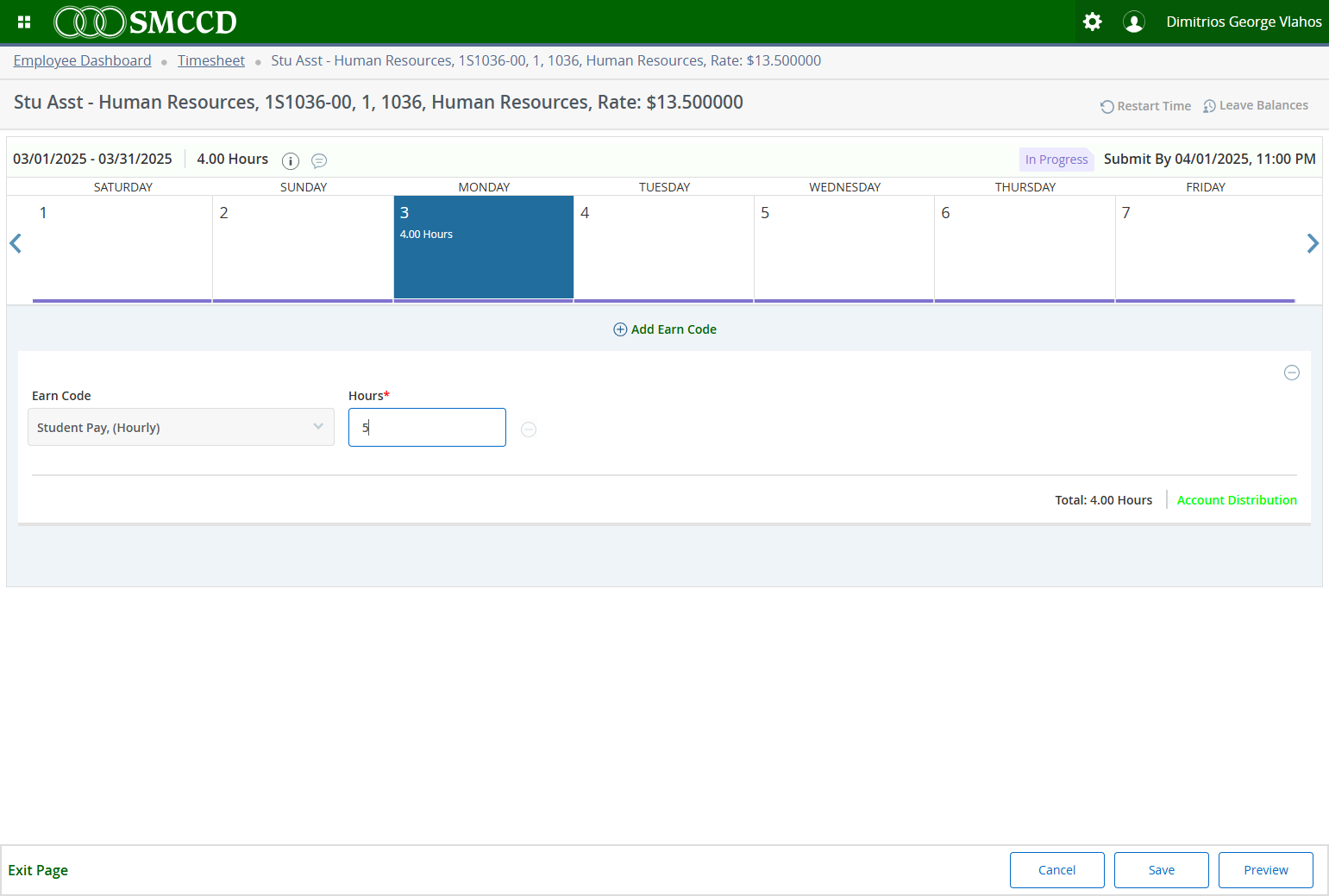Open Leave Balances

(1256, 106)
